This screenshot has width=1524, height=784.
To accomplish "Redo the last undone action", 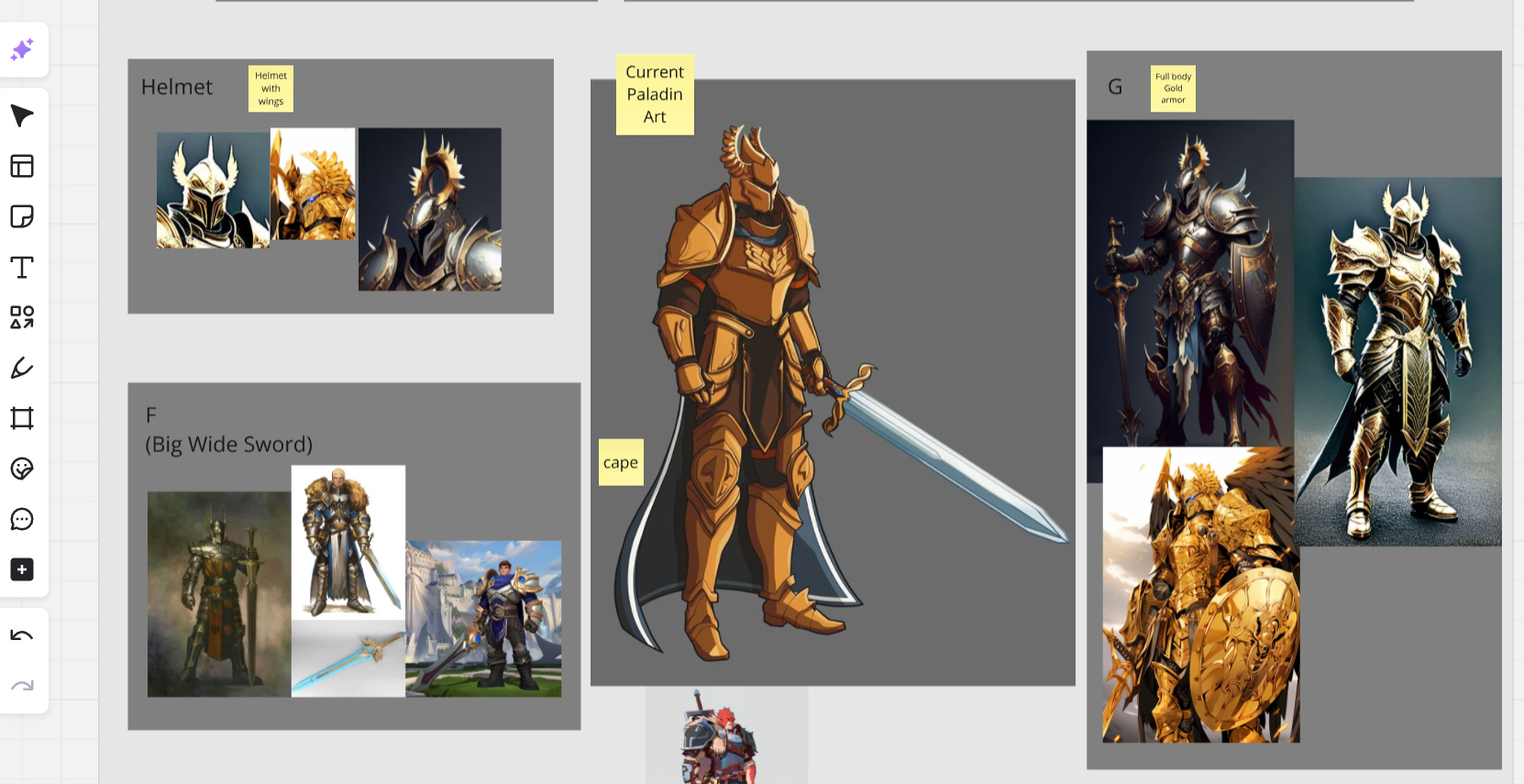I will click(22, 686).
